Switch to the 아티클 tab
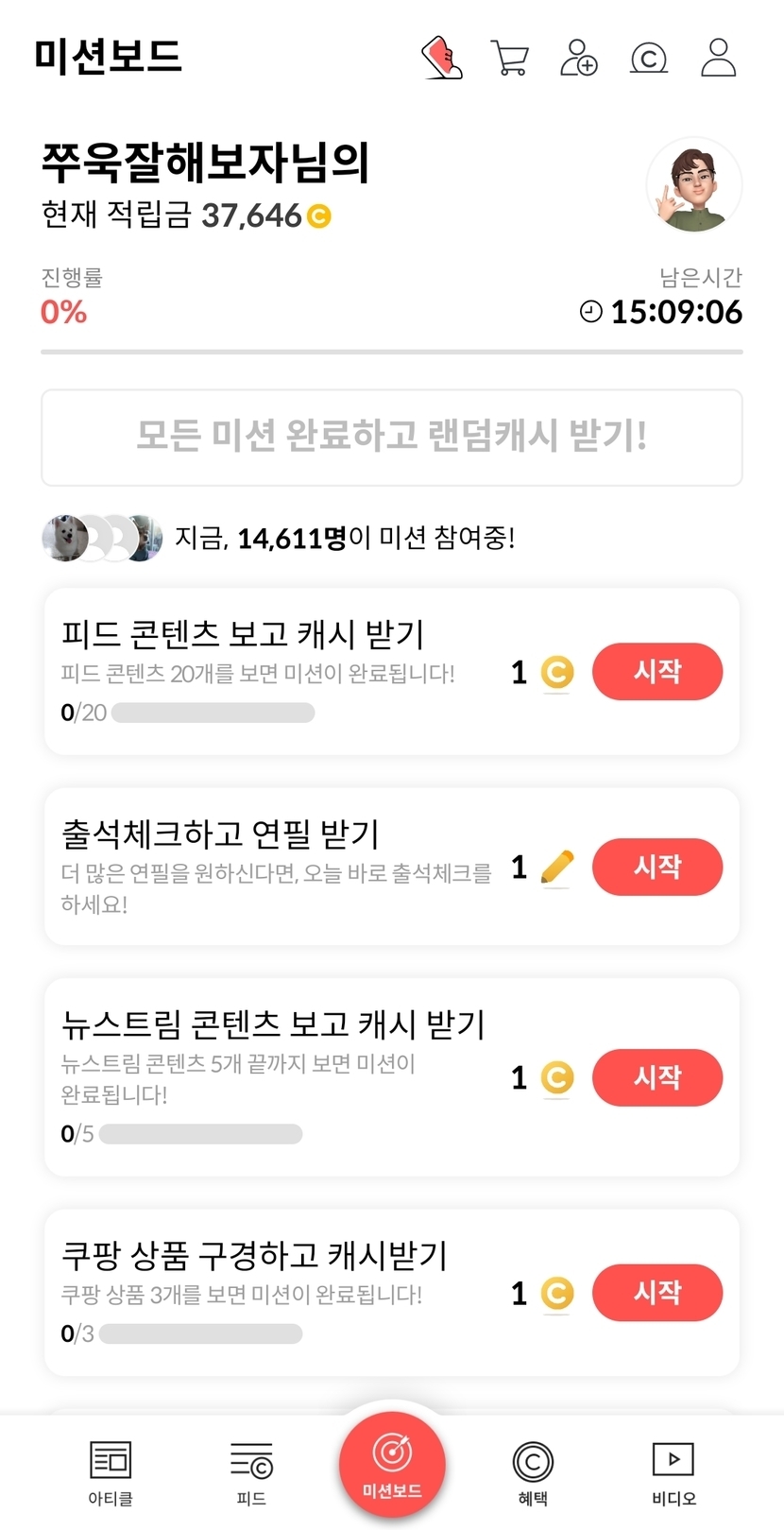 pos(111,1472)
